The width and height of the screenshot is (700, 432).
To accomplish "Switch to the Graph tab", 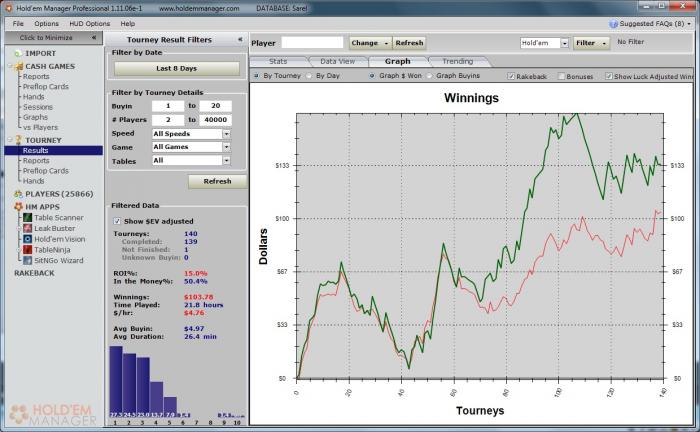I will pyautogui.click(x=397, y=62).
